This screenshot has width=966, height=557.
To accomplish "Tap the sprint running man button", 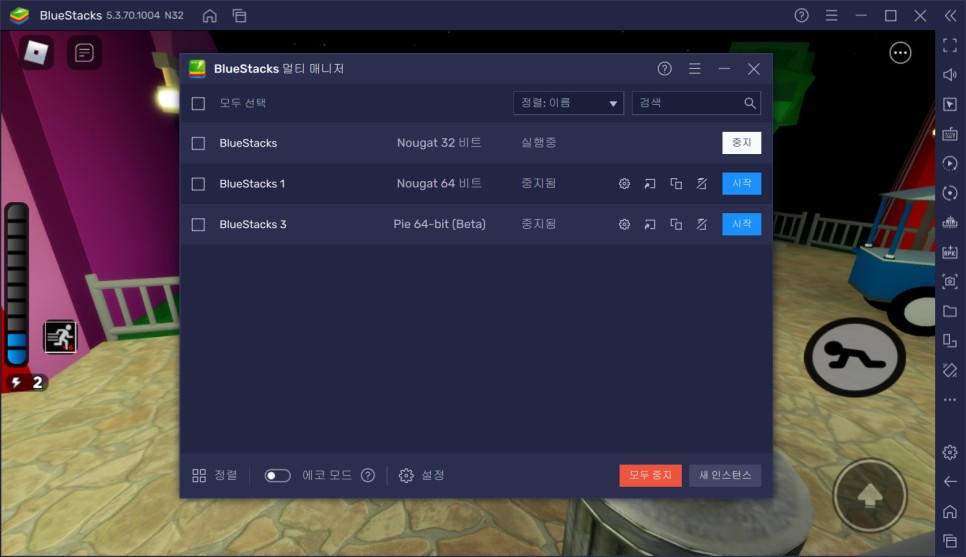I will [60, 337].
